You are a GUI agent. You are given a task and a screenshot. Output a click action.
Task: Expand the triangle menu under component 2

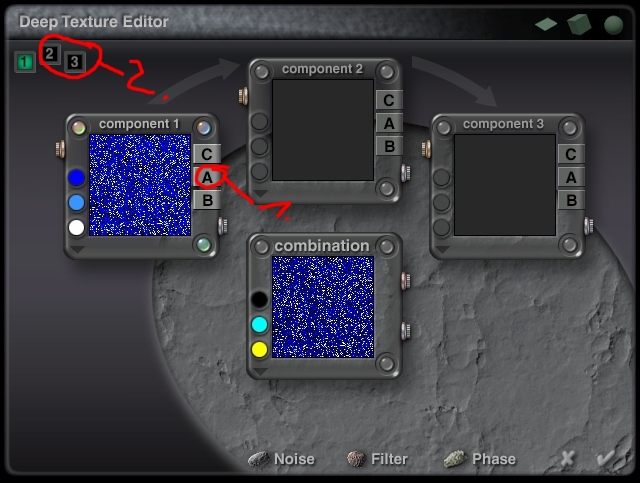(260, 193)
